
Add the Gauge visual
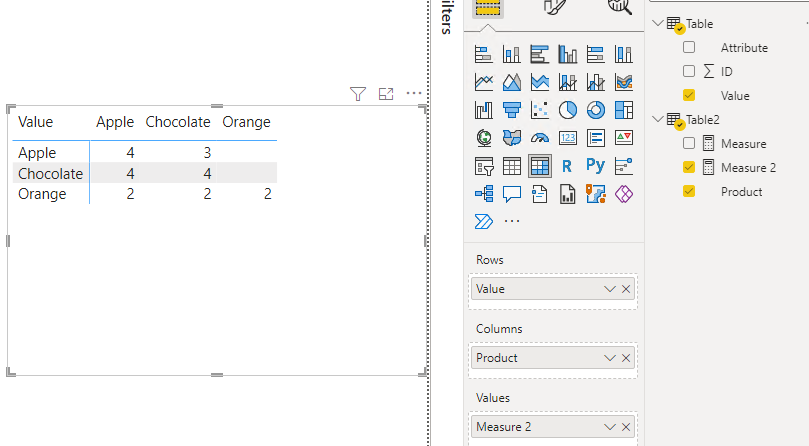540,138
